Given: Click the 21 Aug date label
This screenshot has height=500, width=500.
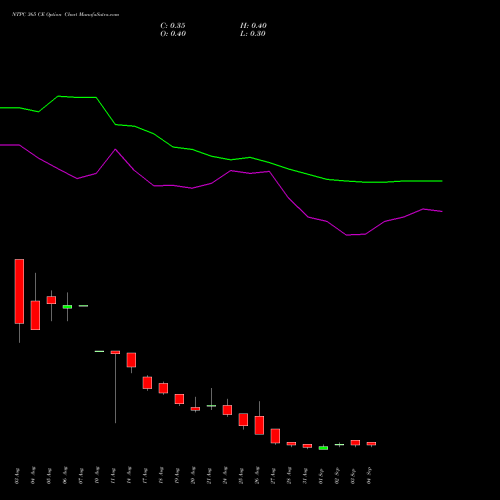Looking at the screenshot, I should point(209,476).
